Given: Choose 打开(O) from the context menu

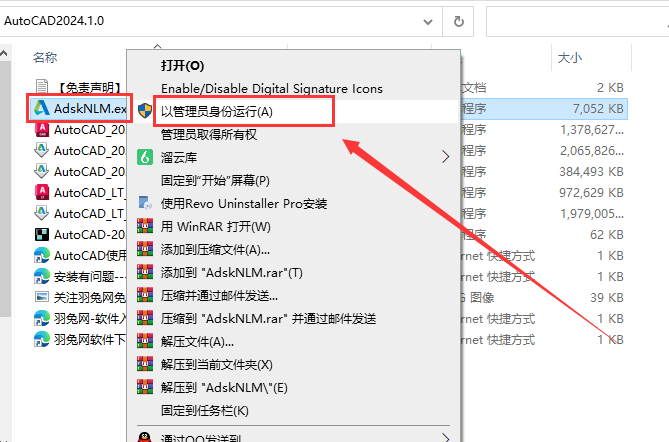Looking at the screenshot, I should (x=183, y=65).
